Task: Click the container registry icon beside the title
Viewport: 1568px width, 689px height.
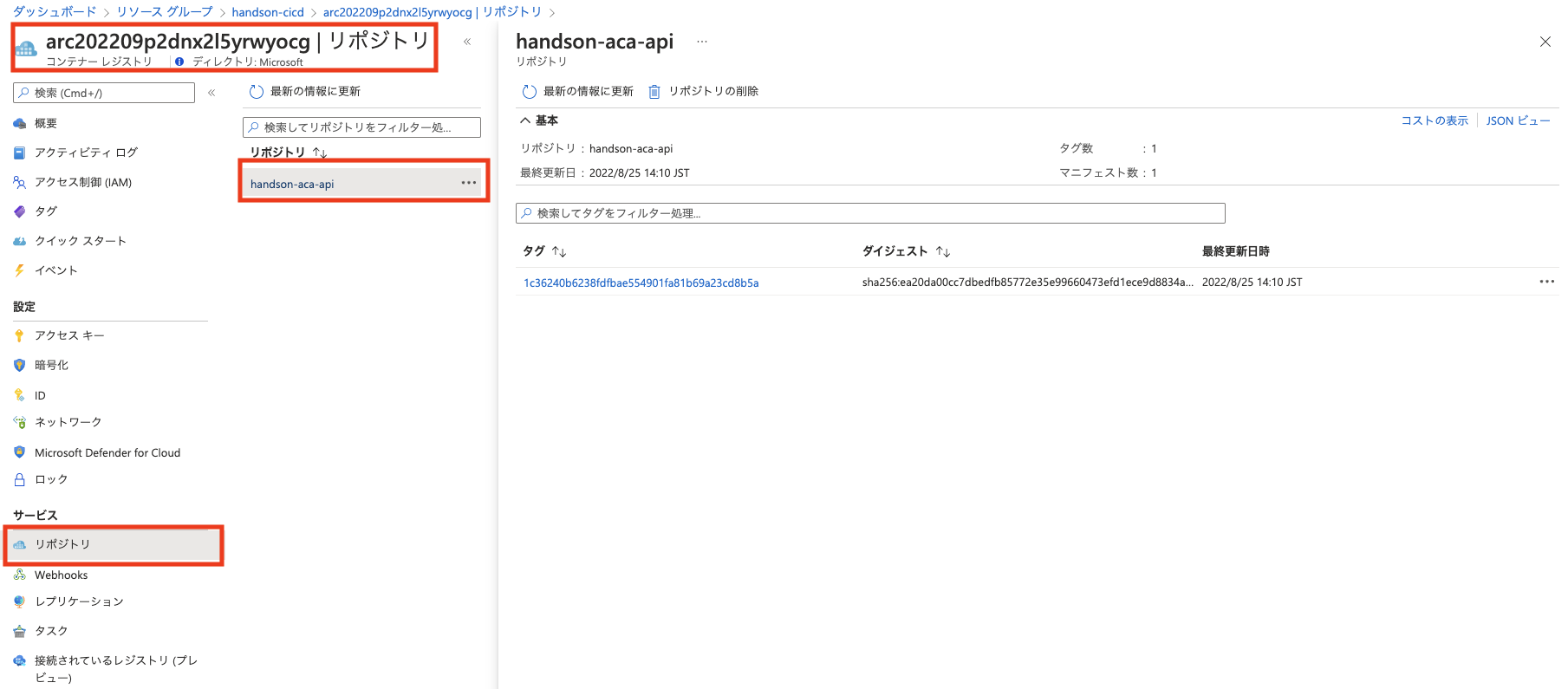Action: [x=26, y=49]
